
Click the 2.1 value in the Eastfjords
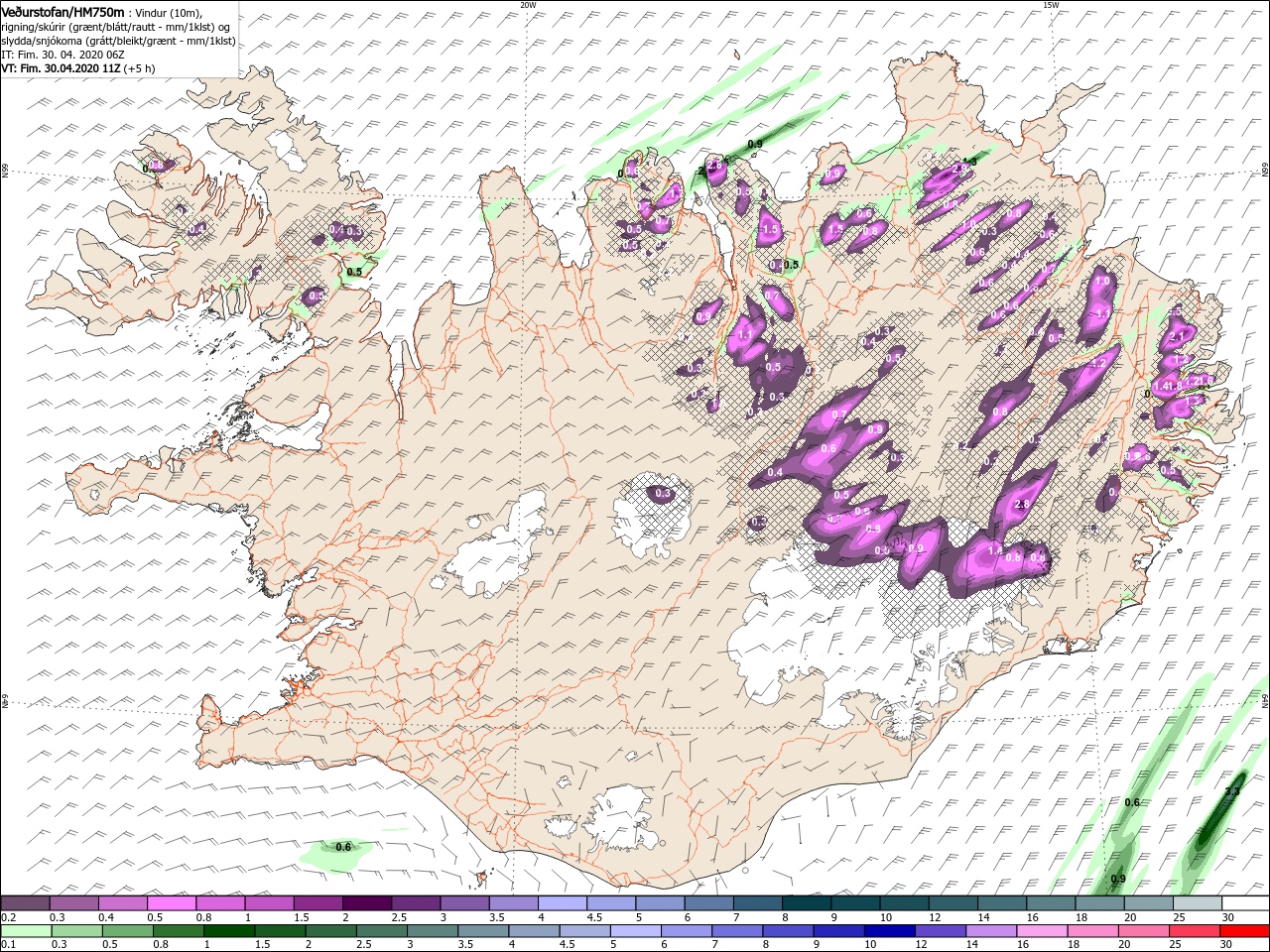pyautogui.click(x=1179, y=337)
